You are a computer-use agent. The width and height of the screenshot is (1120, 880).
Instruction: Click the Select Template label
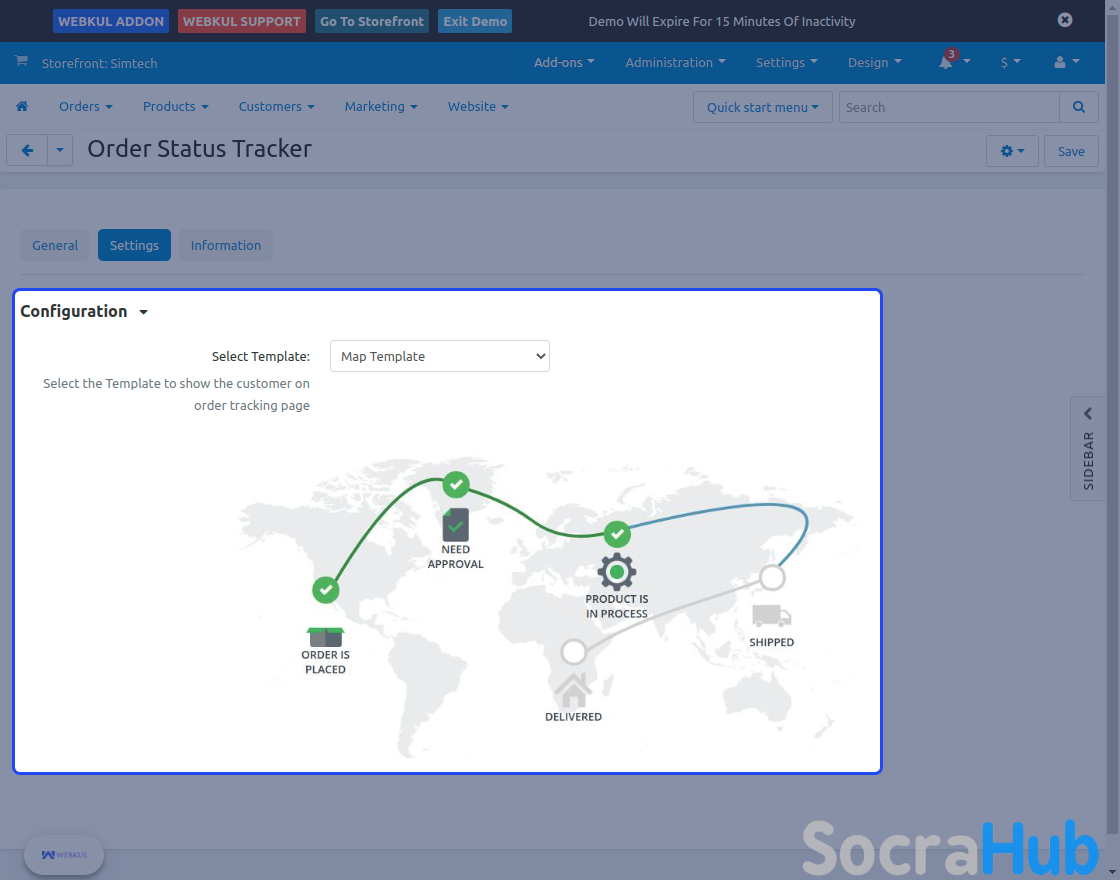[x=261, y=356]
